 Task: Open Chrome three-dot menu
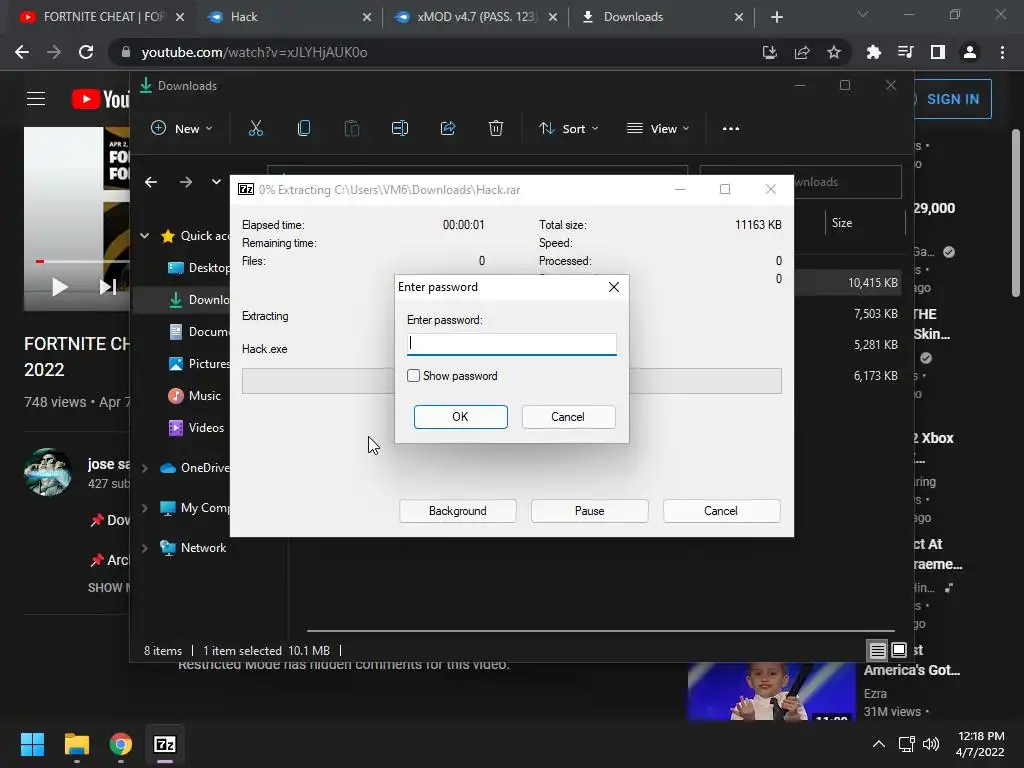(x=1002, y=52)
